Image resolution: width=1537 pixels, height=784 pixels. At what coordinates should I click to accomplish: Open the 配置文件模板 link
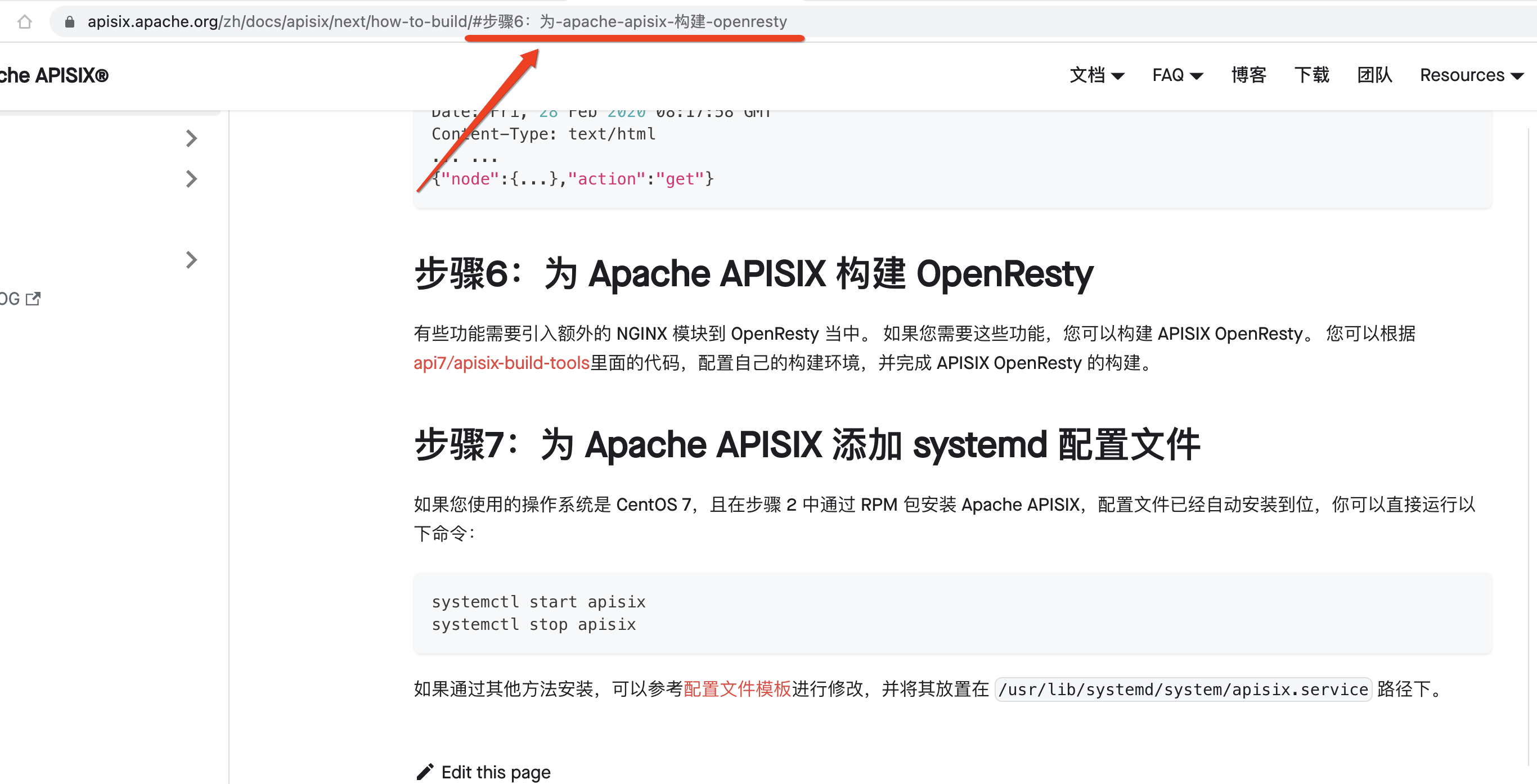(737, 689)
